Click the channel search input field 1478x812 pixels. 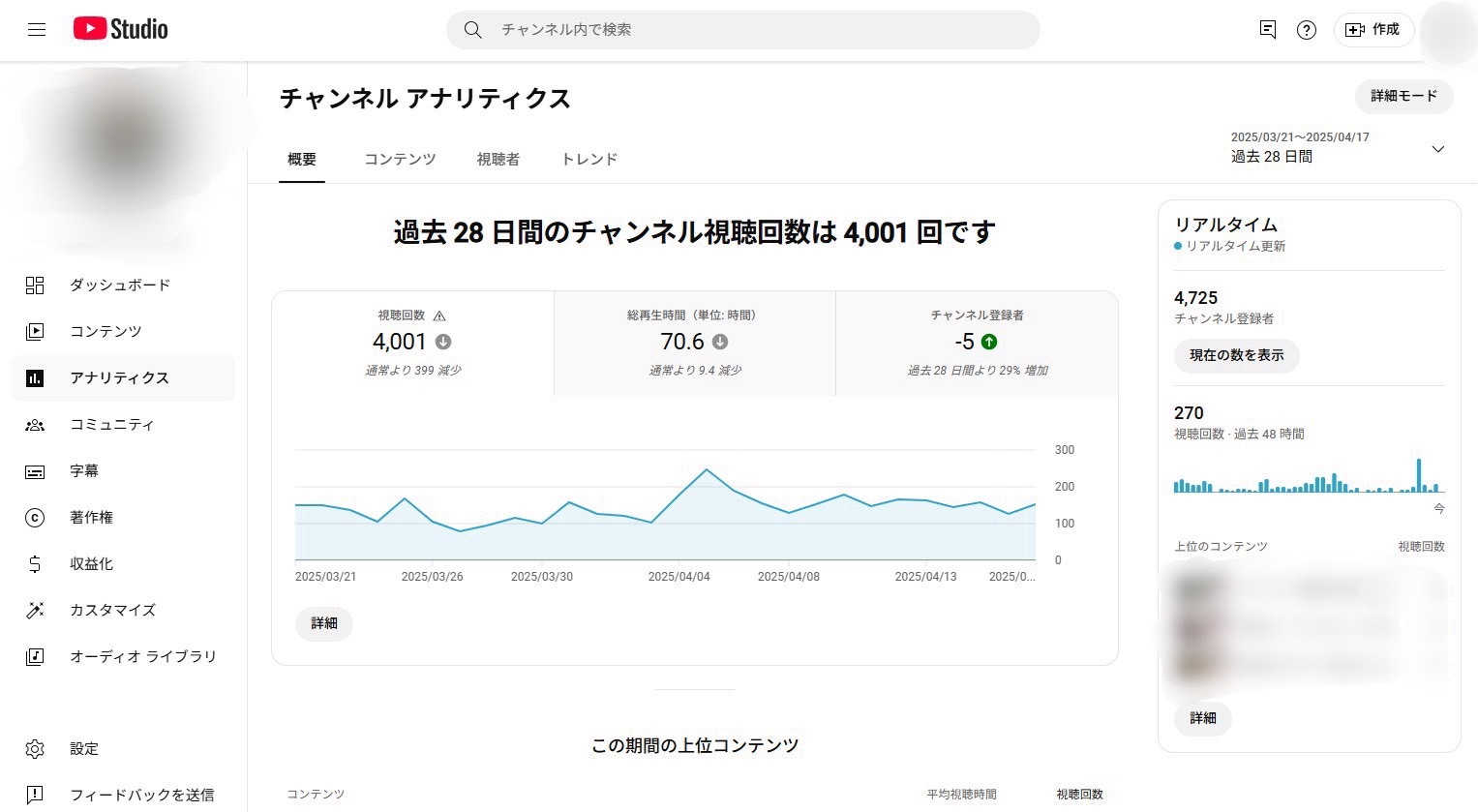click(743, 30)
